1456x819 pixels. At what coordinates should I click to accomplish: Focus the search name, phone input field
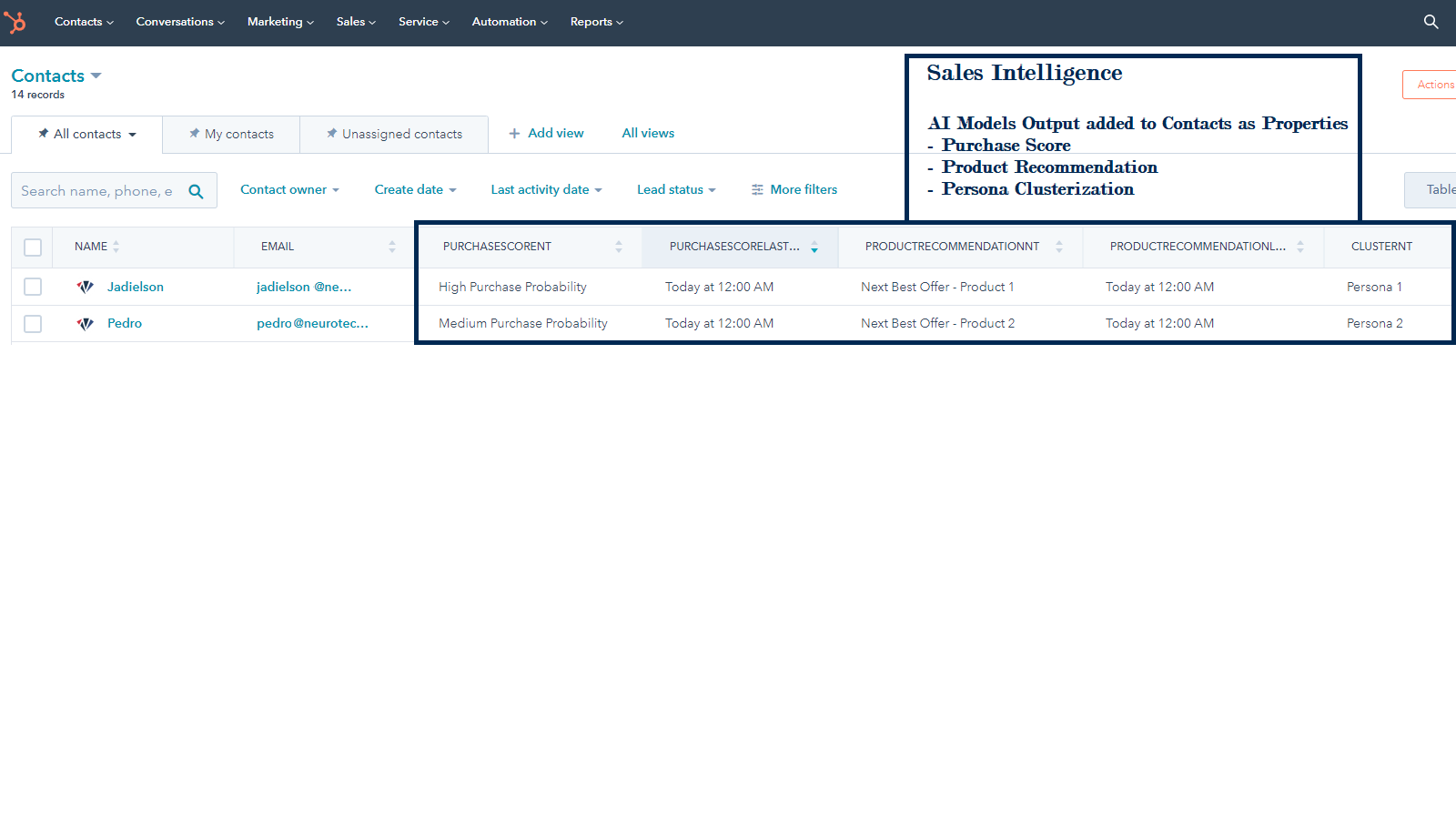click(96, 191)
